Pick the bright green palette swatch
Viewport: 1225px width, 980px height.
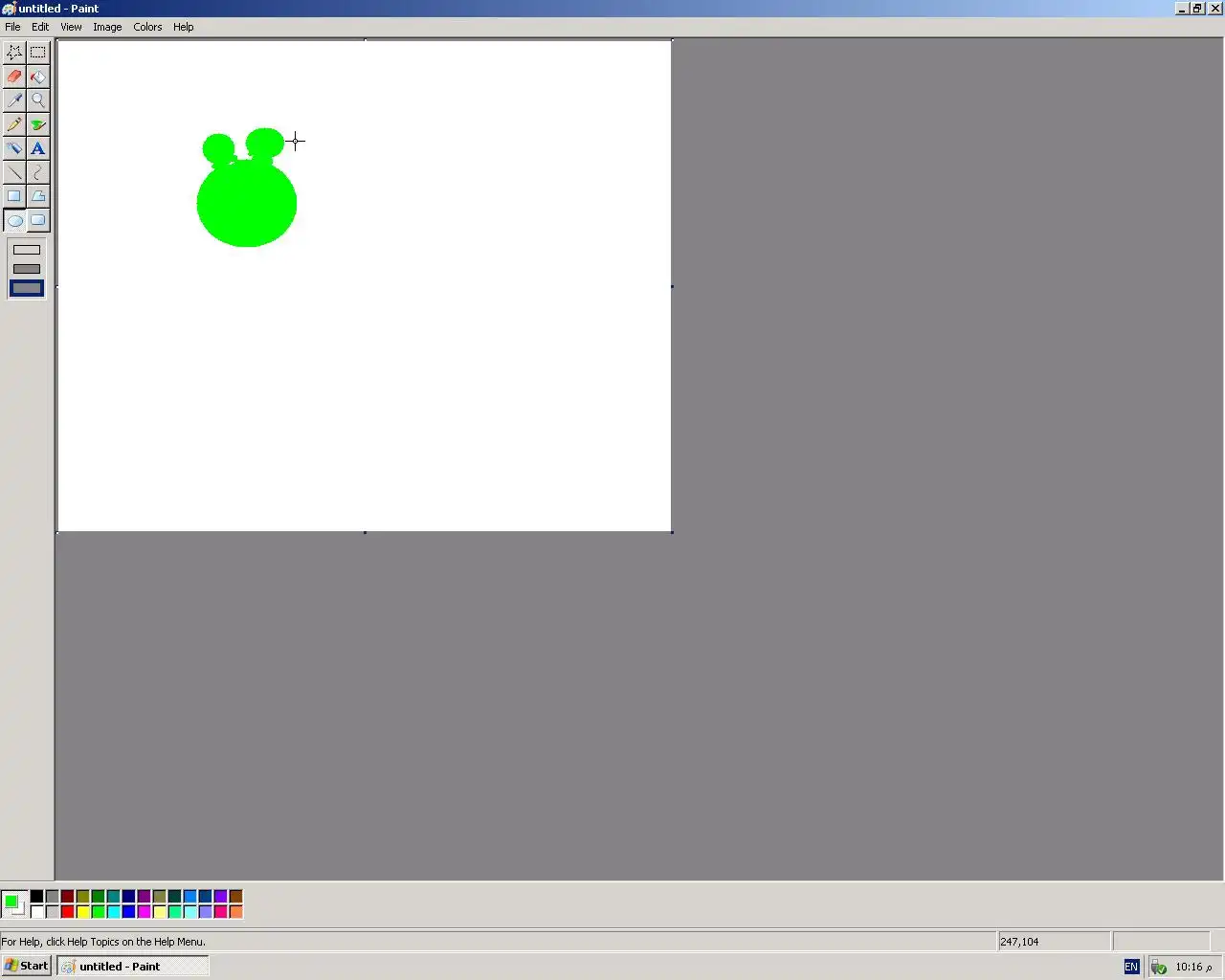98,912
